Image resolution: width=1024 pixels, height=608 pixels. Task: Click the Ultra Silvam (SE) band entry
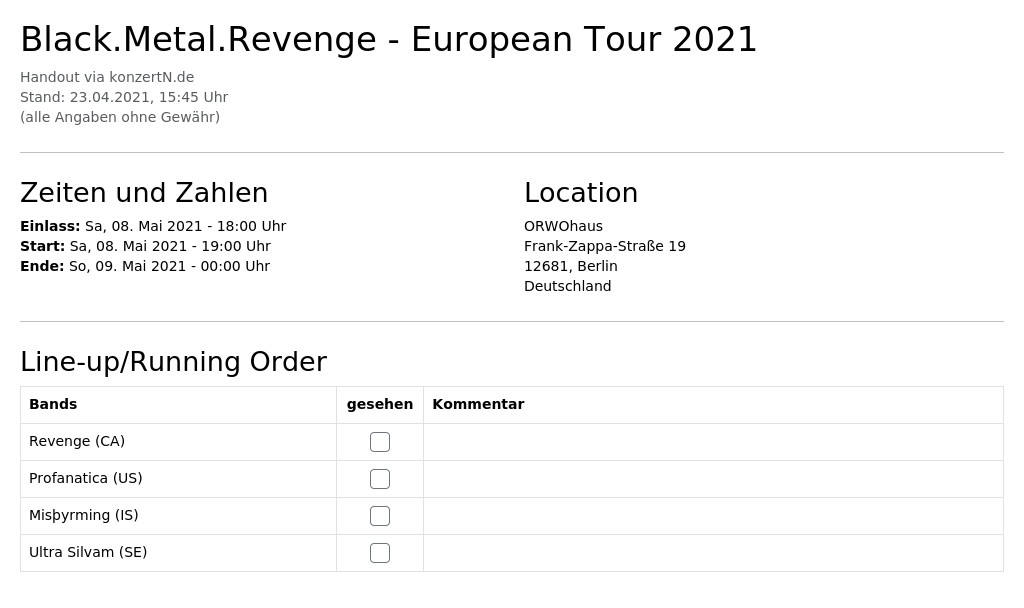(x=88, y=552)
